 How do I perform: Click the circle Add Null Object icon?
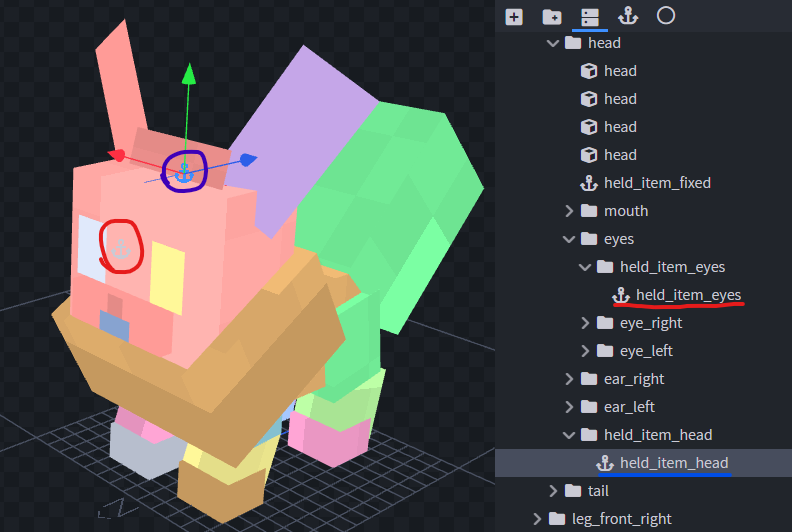(666, 16)
